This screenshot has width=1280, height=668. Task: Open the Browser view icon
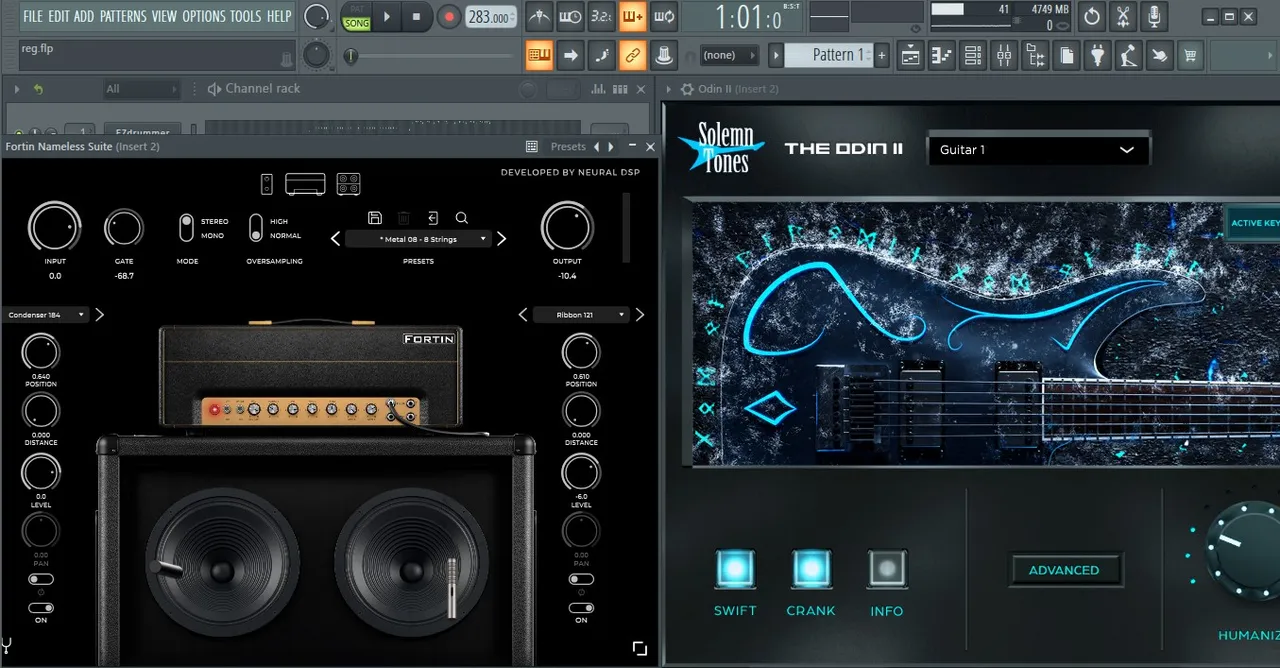point(1035,55)
